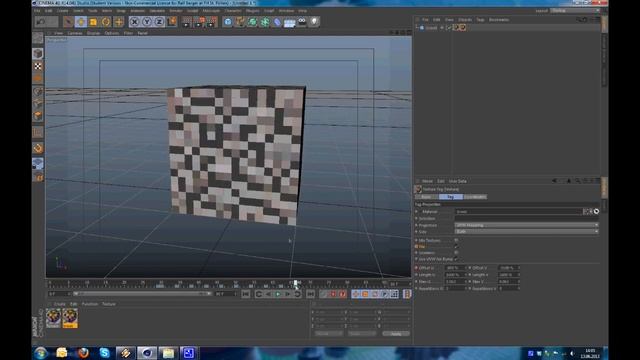The image size is (640, 360).
Task: Click timeline preview range slider bar
Action: click(x=142, y=293)
